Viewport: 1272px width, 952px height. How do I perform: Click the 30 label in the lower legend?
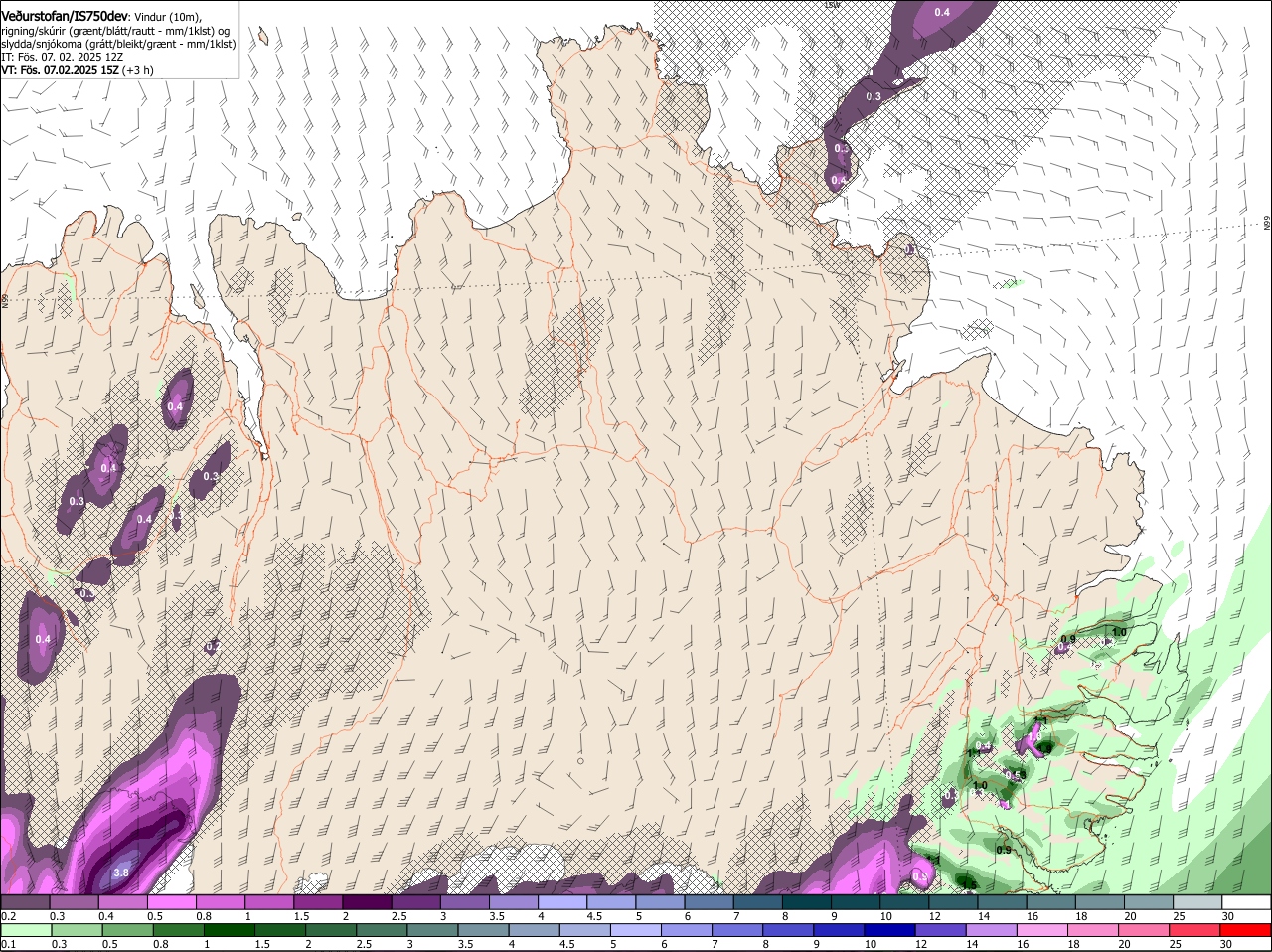tap(1227, 944)
